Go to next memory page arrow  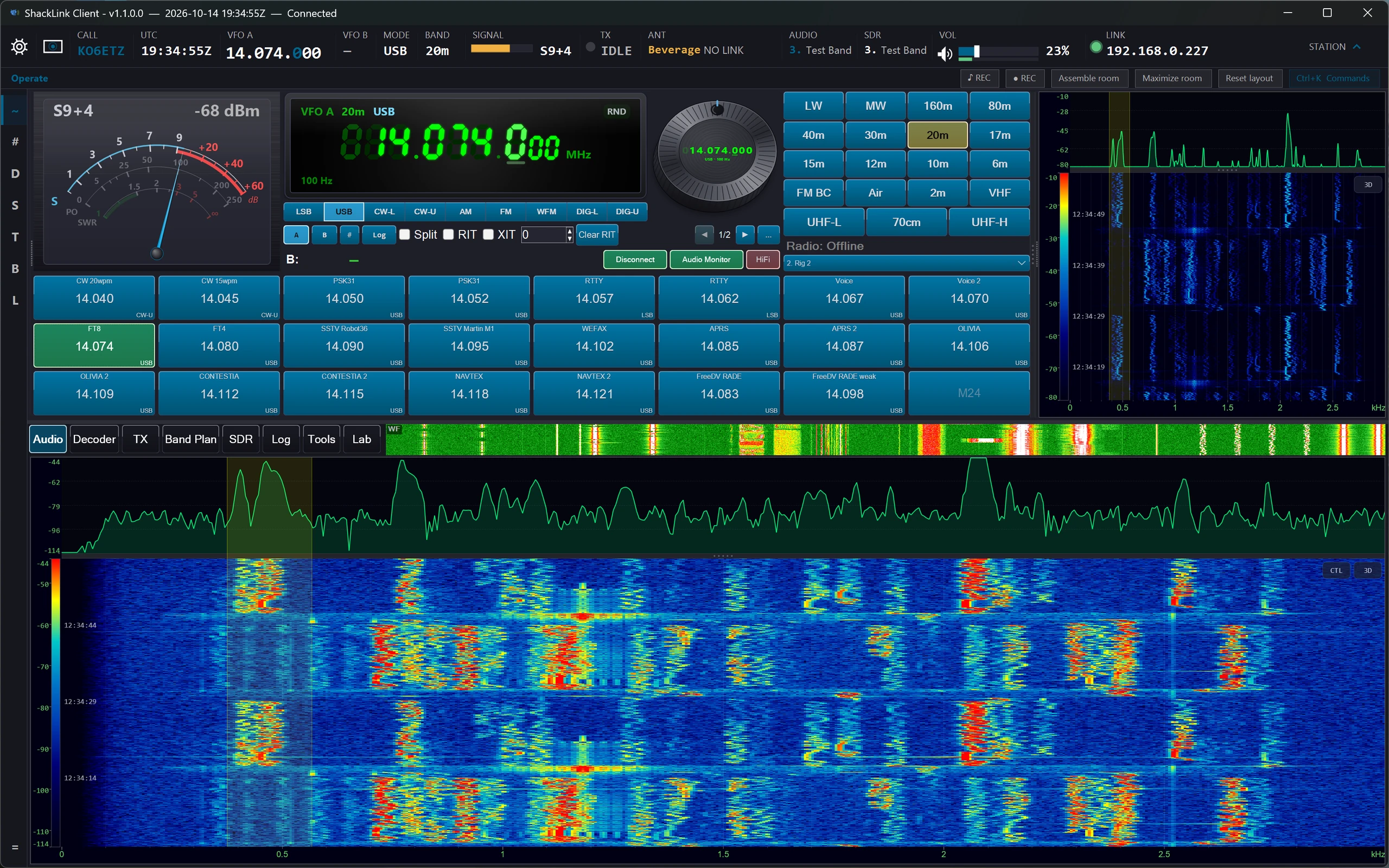745,234
